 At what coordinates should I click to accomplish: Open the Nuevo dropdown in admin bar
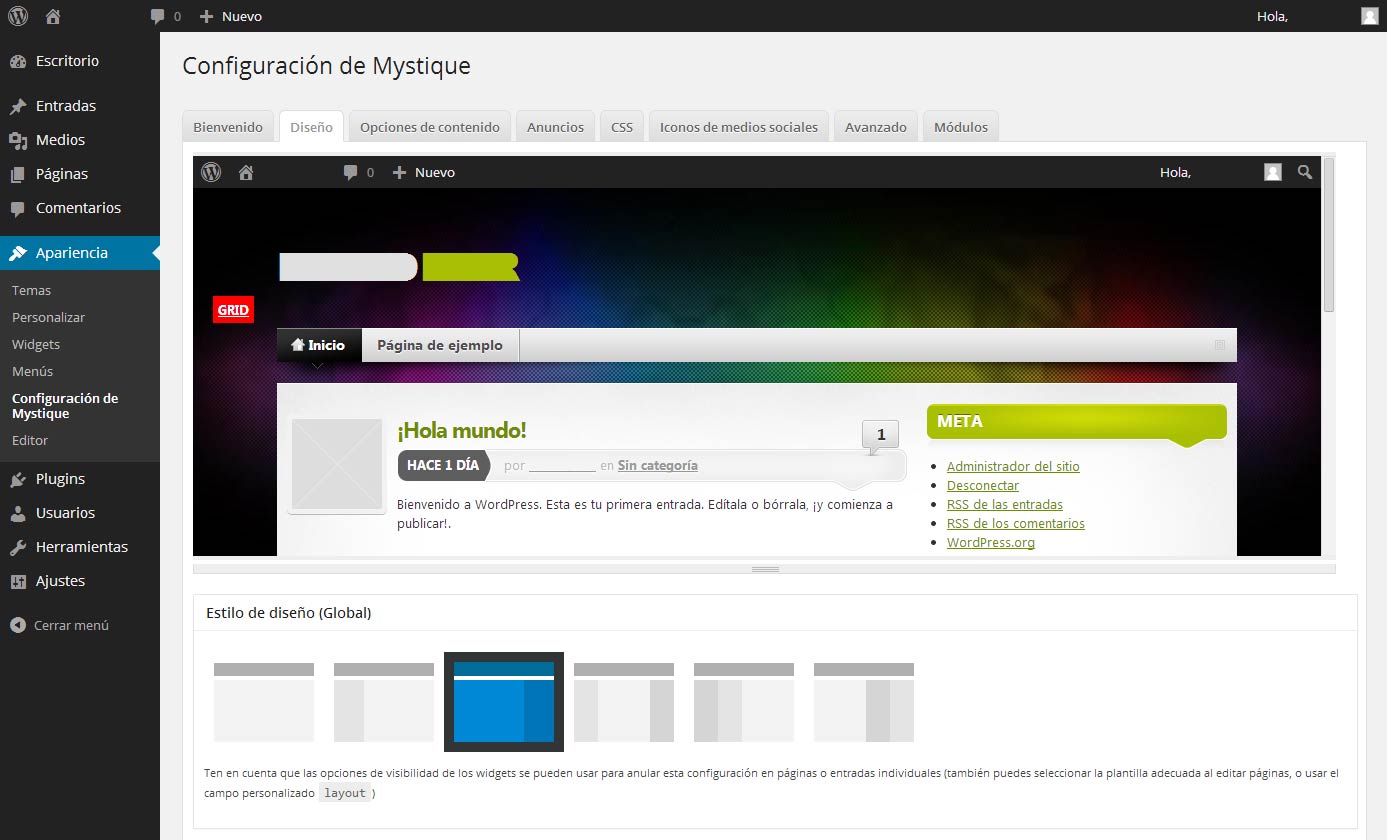(x=231, y=16)
